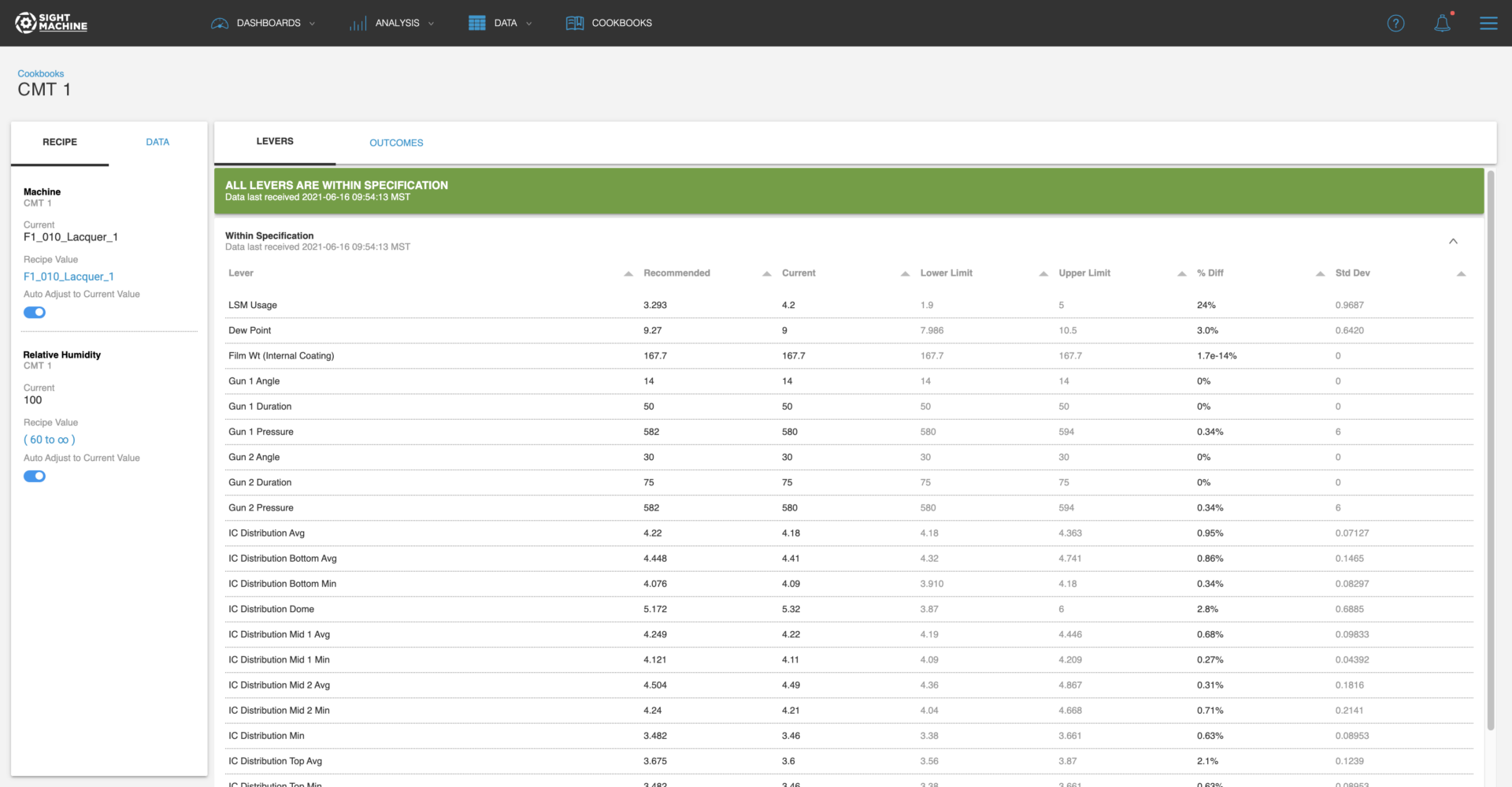Screen dimensions: 1512x787
Task: Click the All Levers Within Specification banner
Action: click(849, 191)
